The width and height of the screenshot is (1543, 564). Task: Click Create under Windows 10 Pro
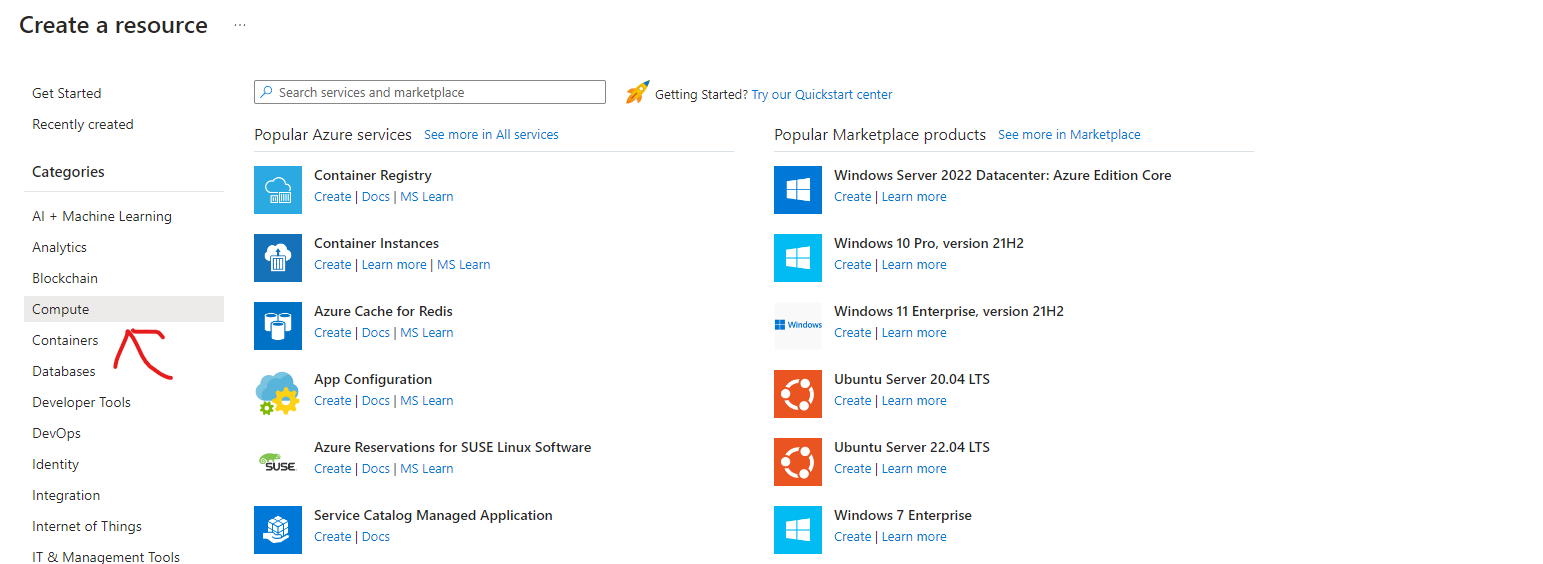pos(853,265)
